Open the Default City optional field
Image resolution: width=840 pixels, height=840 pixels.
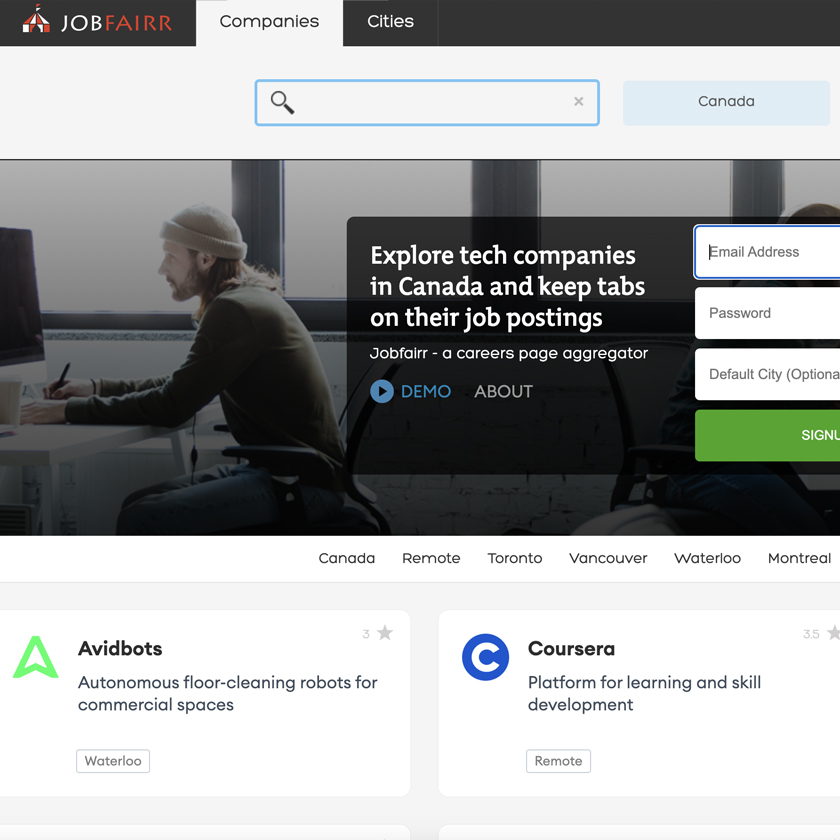(x=767, y=374)
